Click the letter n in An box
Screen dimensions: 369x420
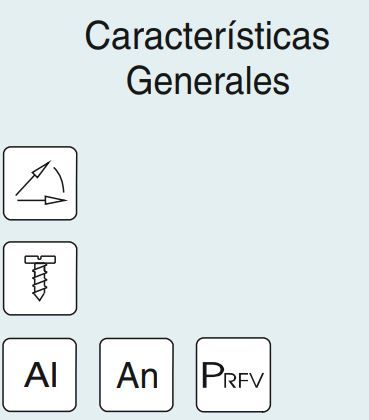pos(149,378)
